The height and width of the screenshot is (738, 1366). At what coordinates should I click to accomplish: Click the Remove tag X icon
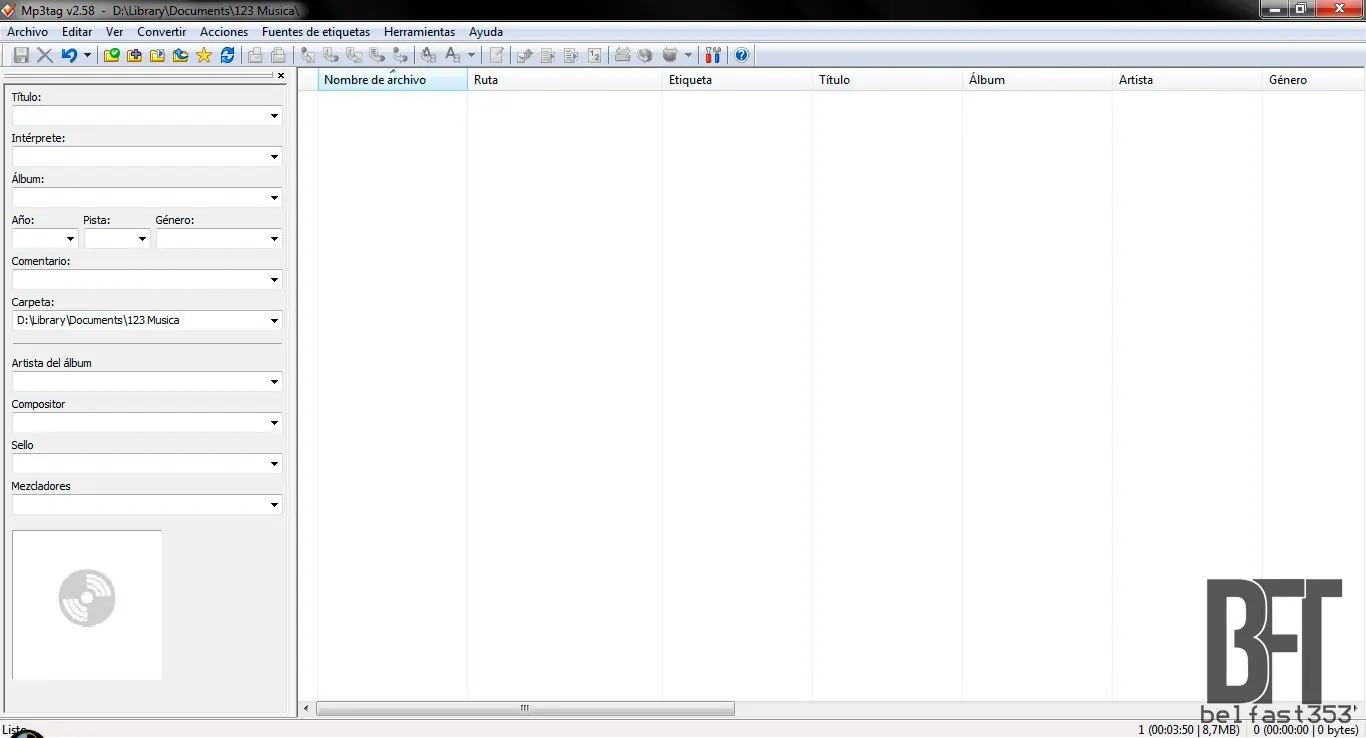tap(45, 55)
